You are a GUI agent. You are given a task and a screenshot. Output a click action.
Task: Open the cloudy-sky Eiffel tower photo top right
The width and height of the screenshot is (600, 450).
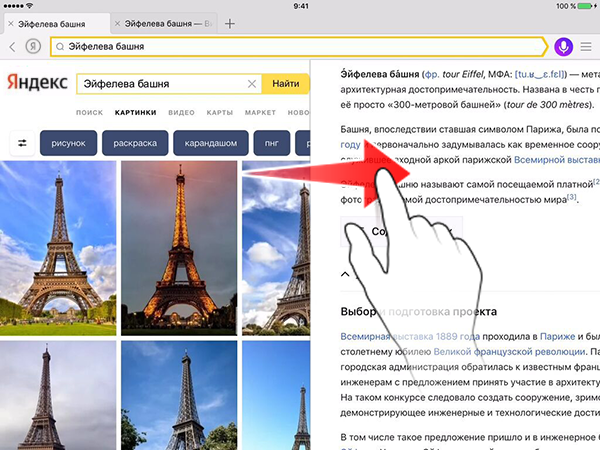276,248
